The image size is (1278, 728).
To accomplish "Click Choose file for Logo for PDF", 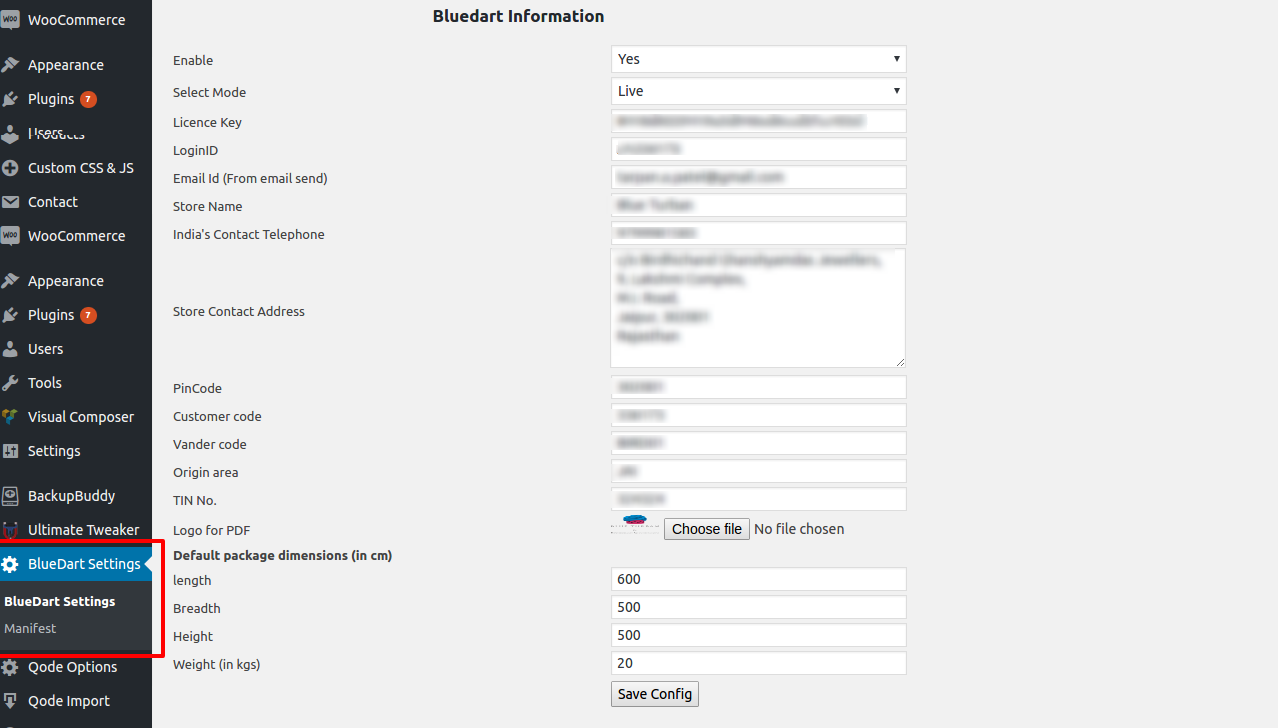I will pyautogui.click(x=707, y=529).
